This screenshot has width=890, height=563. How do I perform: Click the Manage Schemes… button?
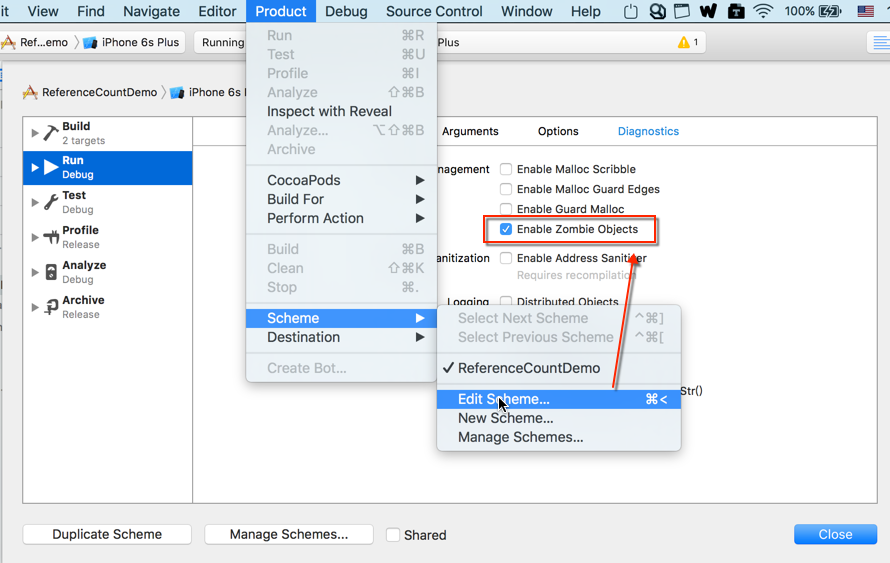(x=289, y=534)
